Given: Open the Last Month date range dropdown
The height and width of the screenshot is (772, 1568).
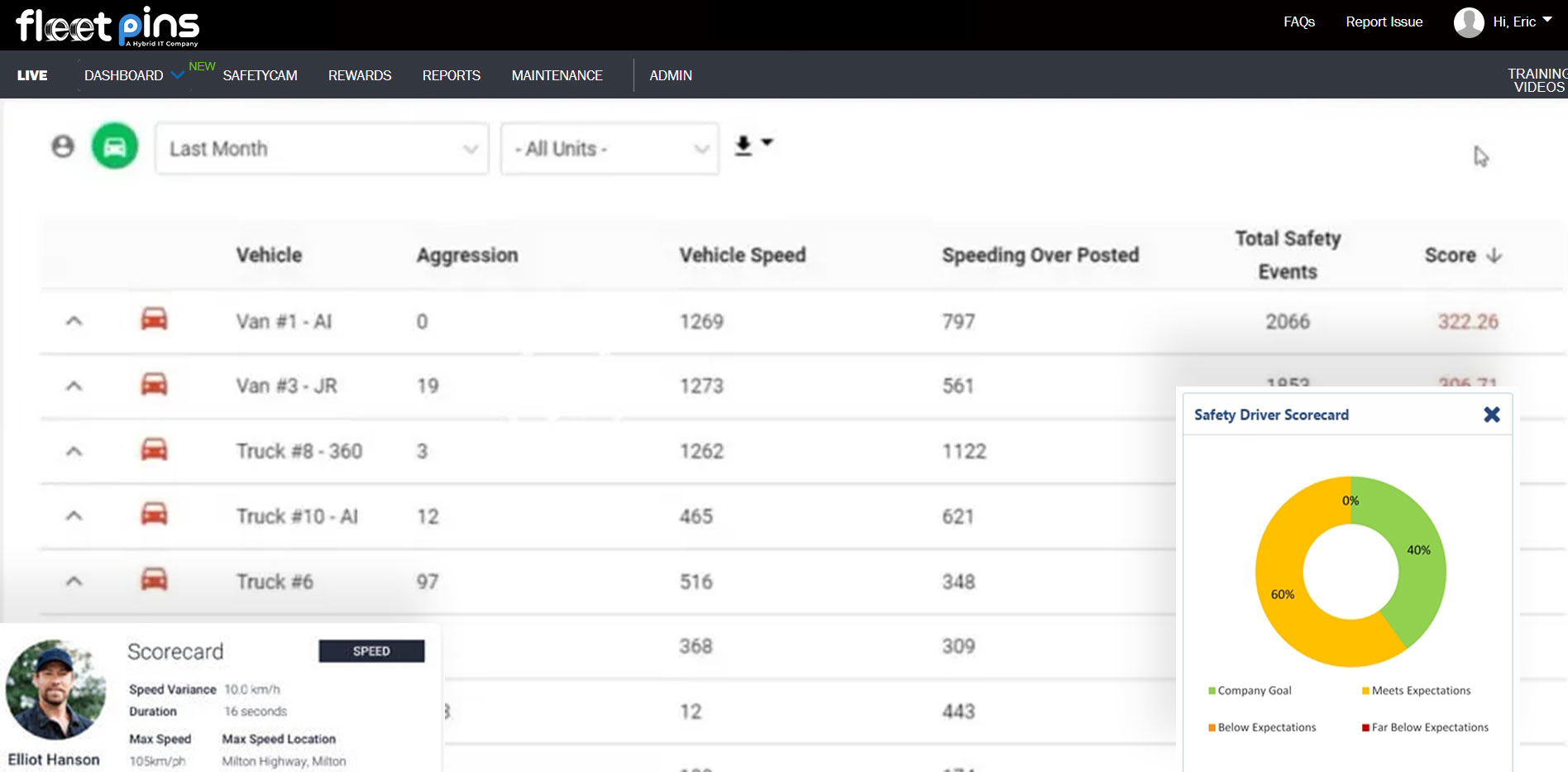Looking at the screenshot, I should 322,149.
